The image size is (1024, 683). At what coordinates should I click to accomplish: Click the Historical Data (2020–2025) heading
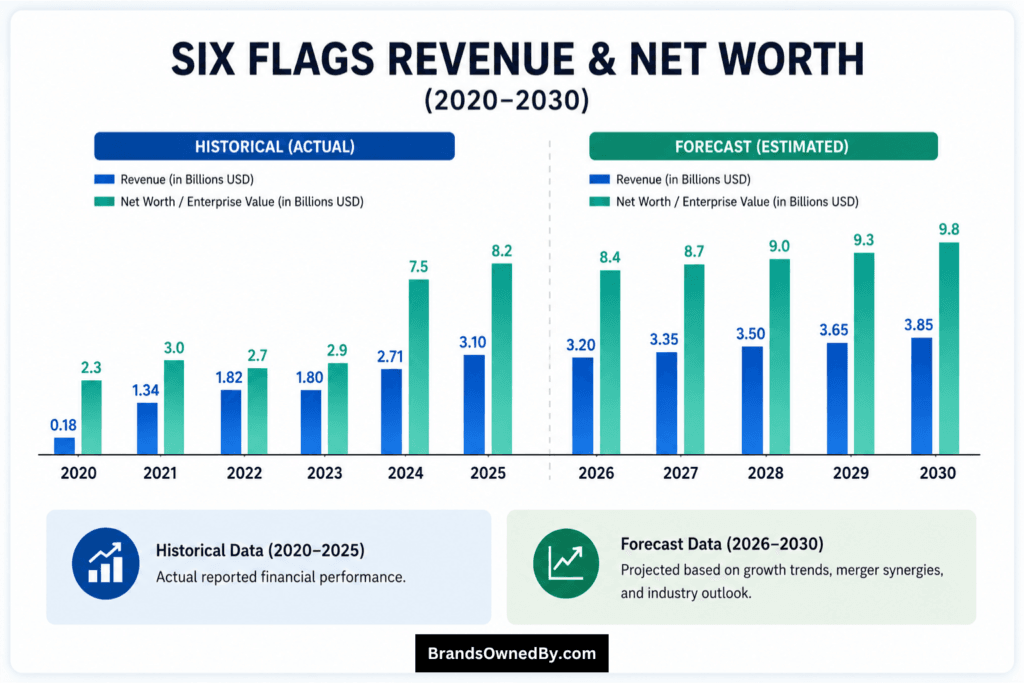(260, 550)
